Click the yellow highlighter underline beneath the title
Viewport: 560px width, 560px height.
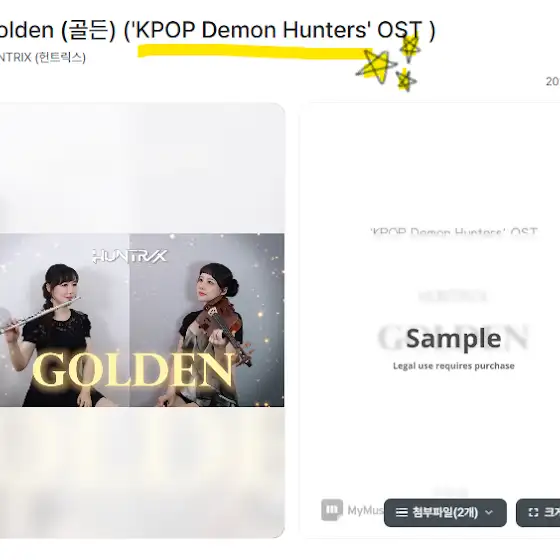point(255,51)
